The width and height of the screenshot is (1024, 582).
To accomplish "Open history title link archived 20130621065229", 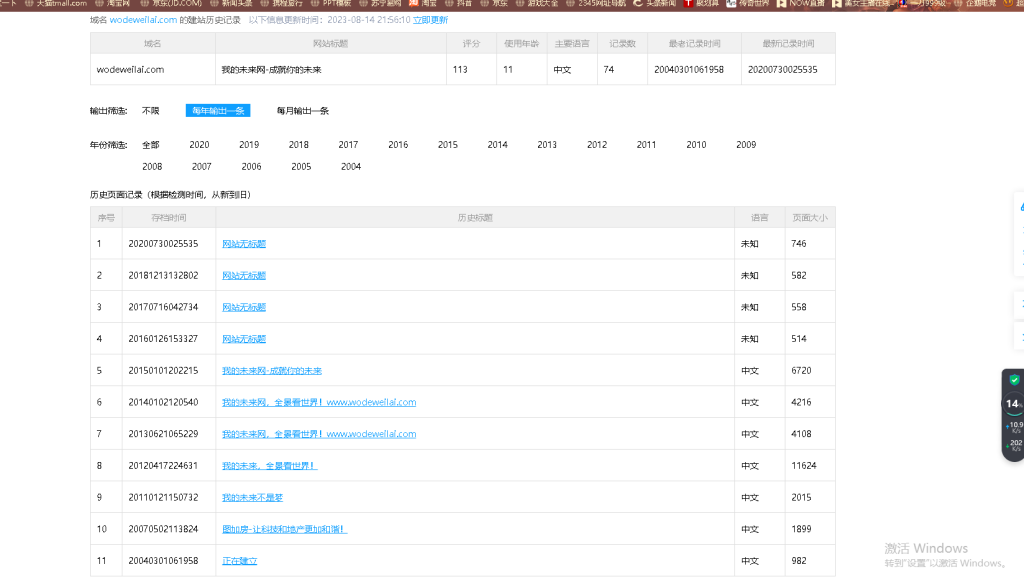I will click(x=319, y=434).
